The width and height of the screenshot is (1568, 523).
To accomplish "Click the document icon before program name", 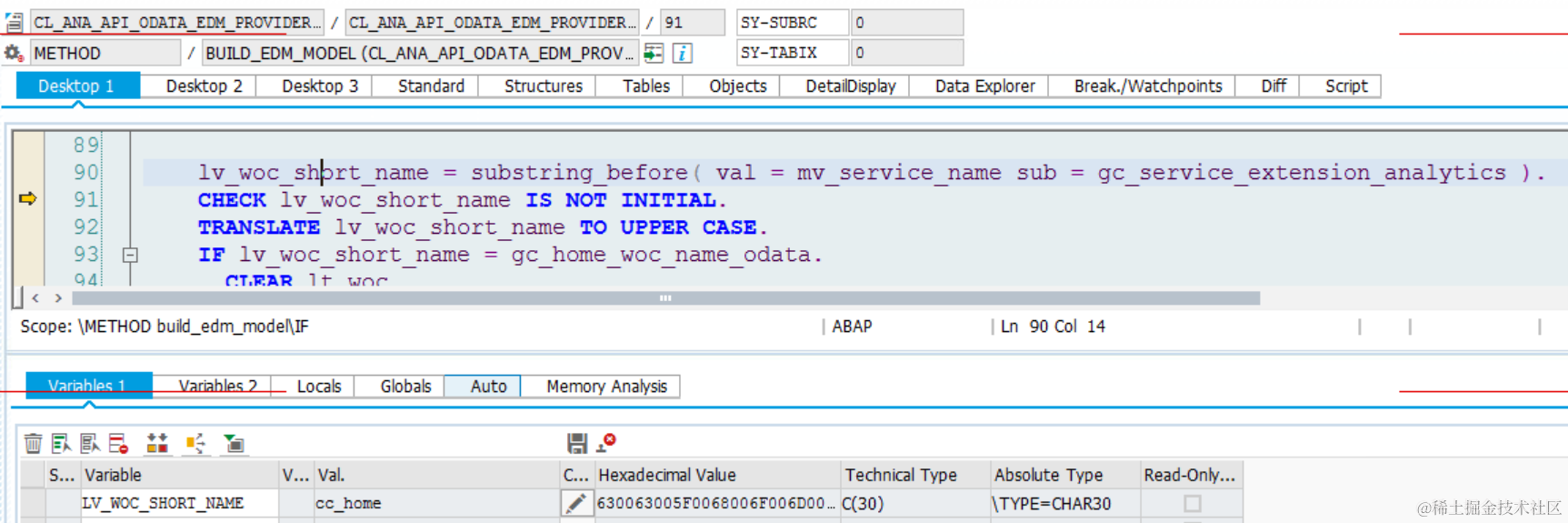I will [x=14, y=22].
